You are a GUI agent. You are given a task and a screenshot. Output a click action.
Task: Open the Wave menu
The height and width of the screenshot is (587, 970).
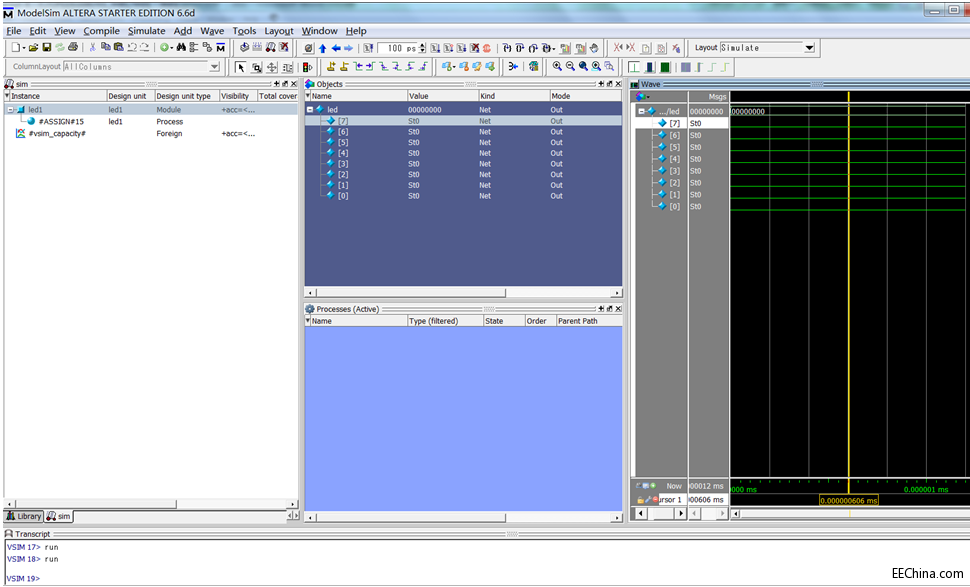(212, 31)
